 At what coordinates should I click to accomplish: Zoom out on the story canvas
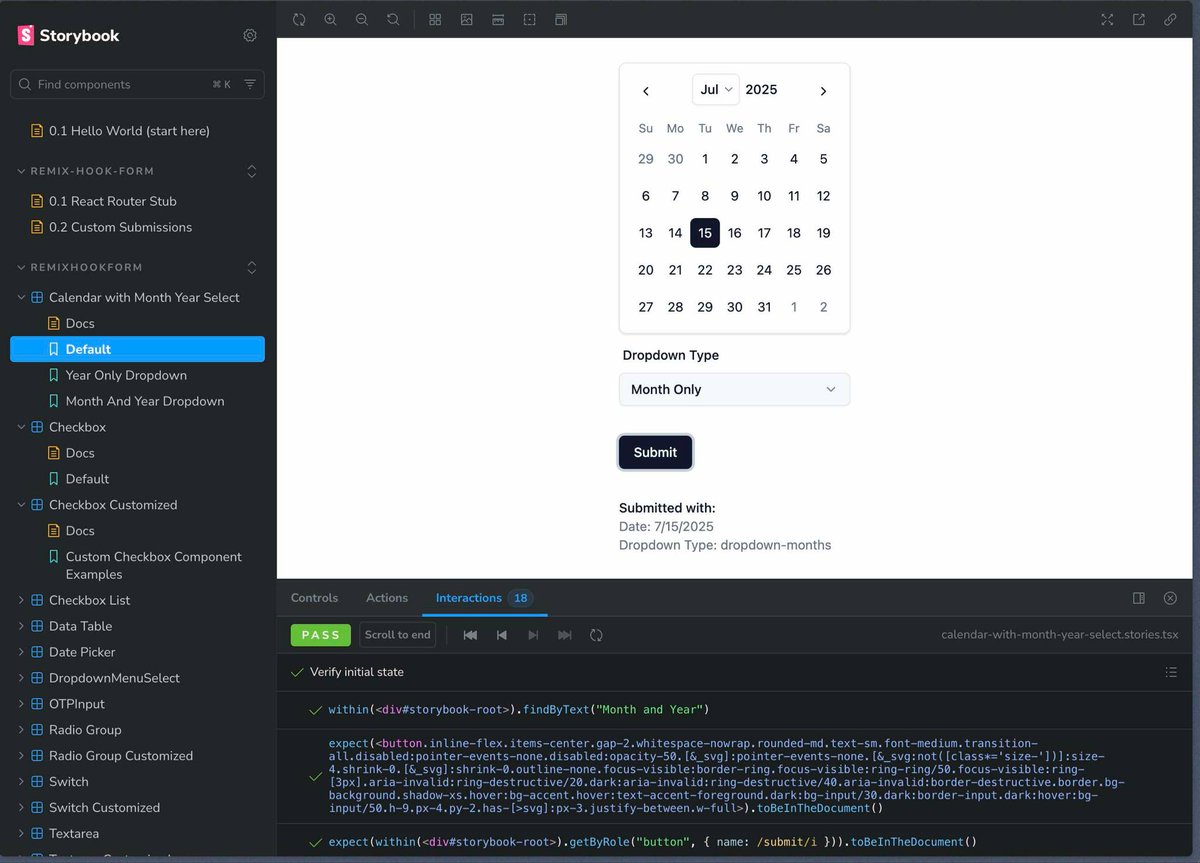tap(362, 19)
